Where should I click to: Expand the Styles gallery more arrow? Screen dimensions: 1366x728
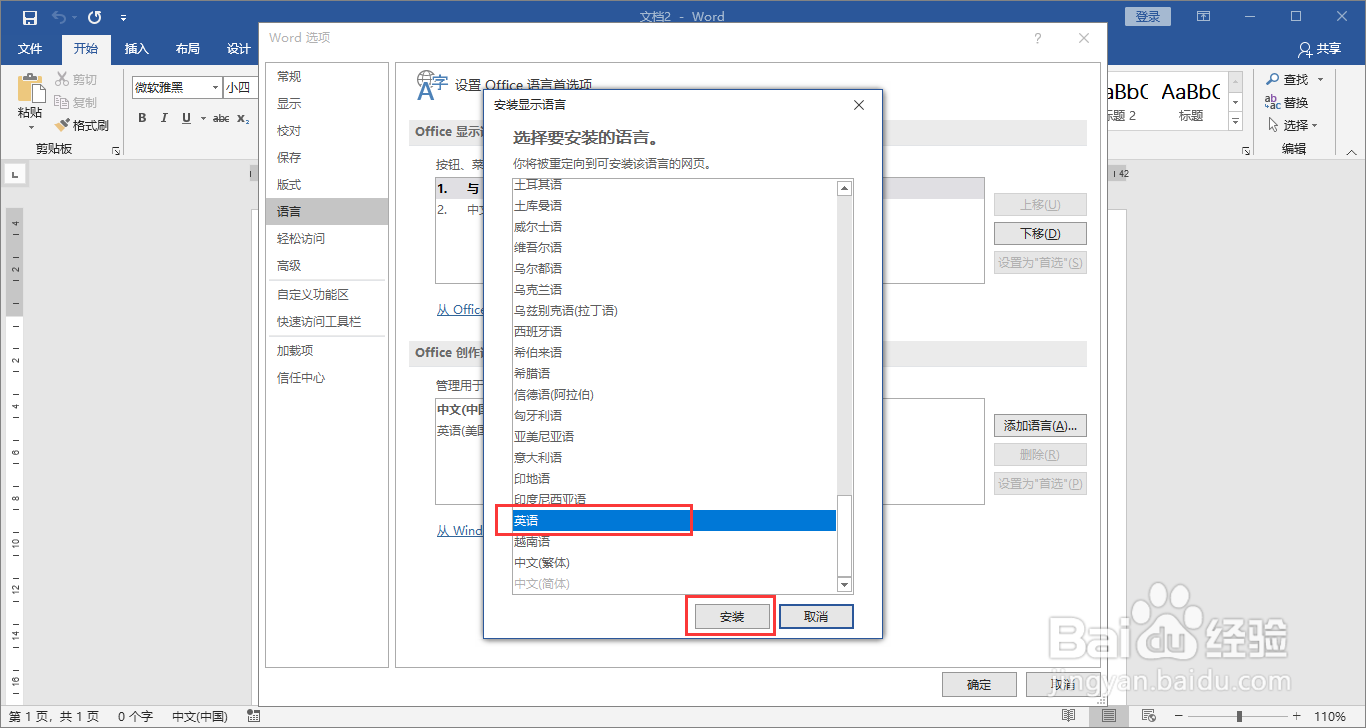point(1235,122)
